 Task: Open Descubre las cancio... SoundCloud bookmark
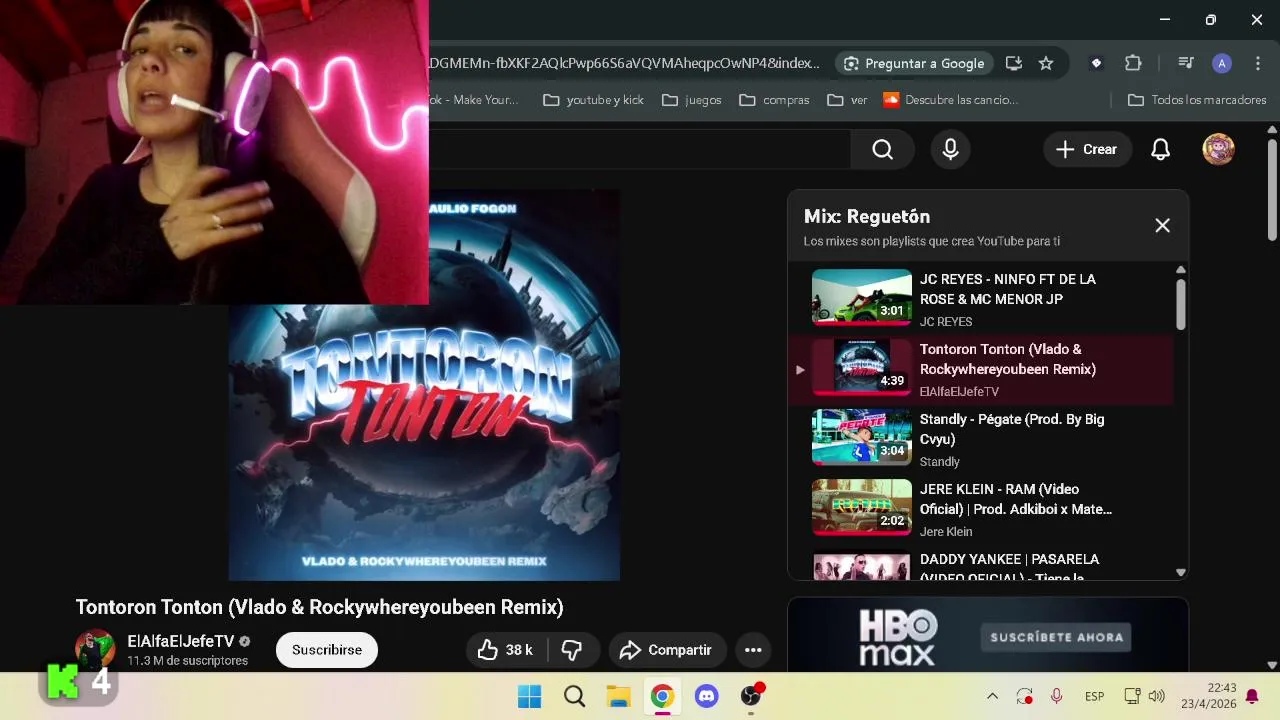(x=950, y=100)
